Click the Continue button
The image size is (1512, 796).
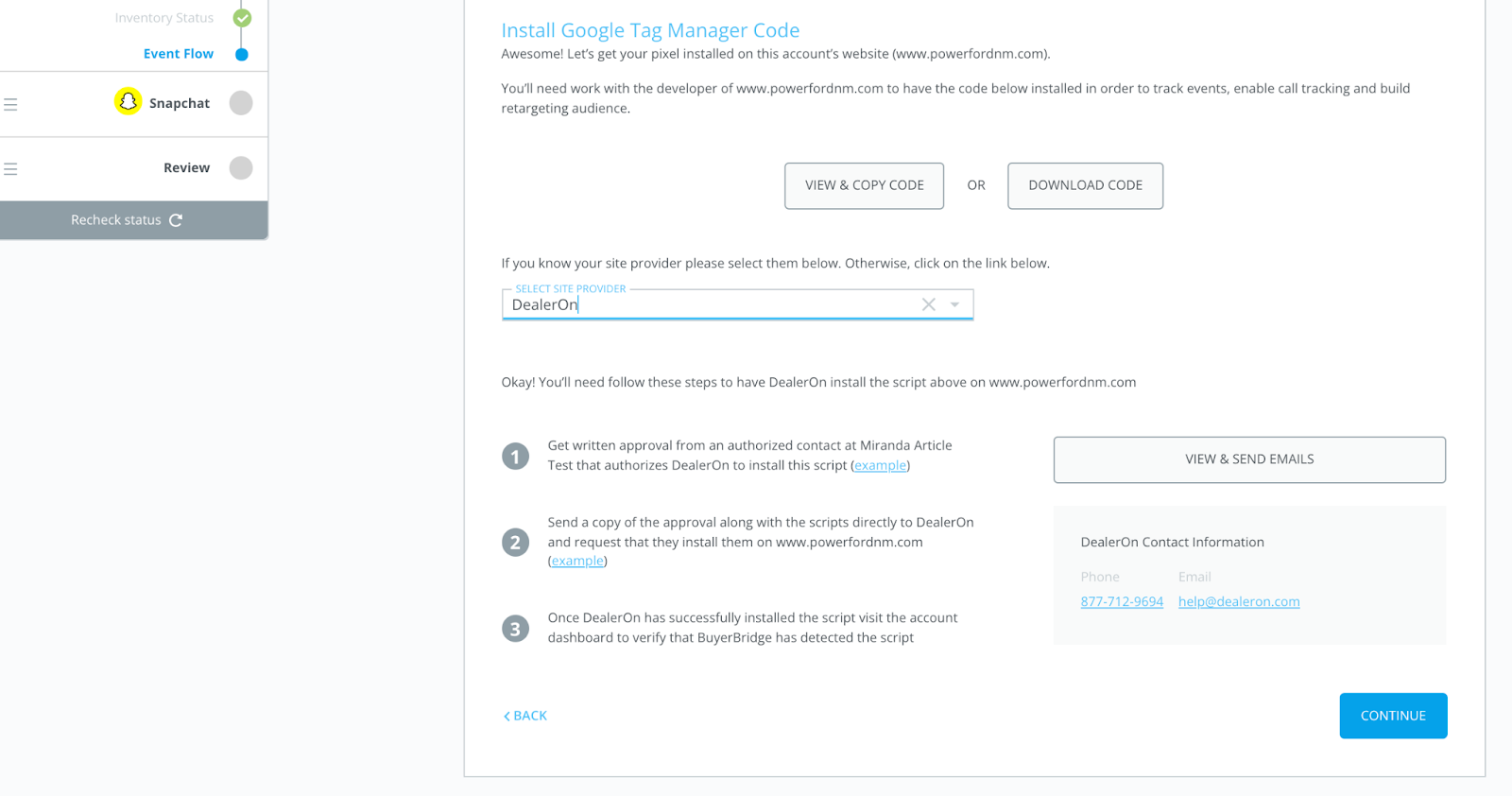1393,716
